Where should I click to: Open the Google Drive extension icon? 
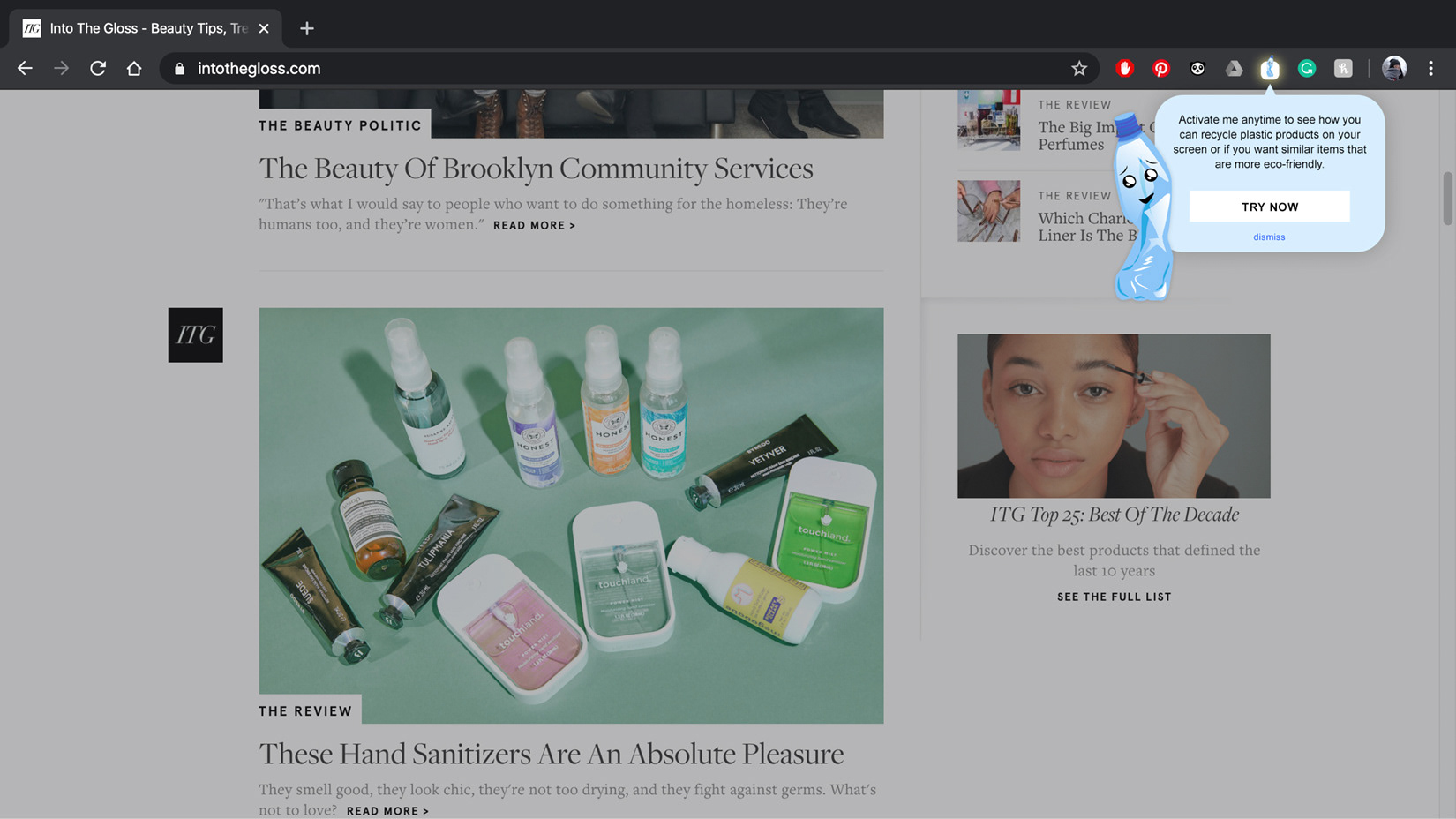click(1234, 68)
